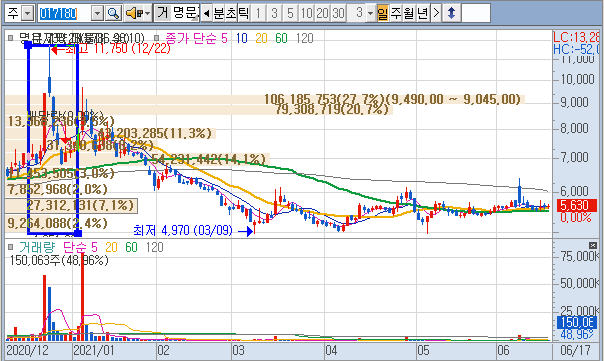Click the square marker beside the price indicator title
This screenshot has width=604, height=361.
pos(10,38)
